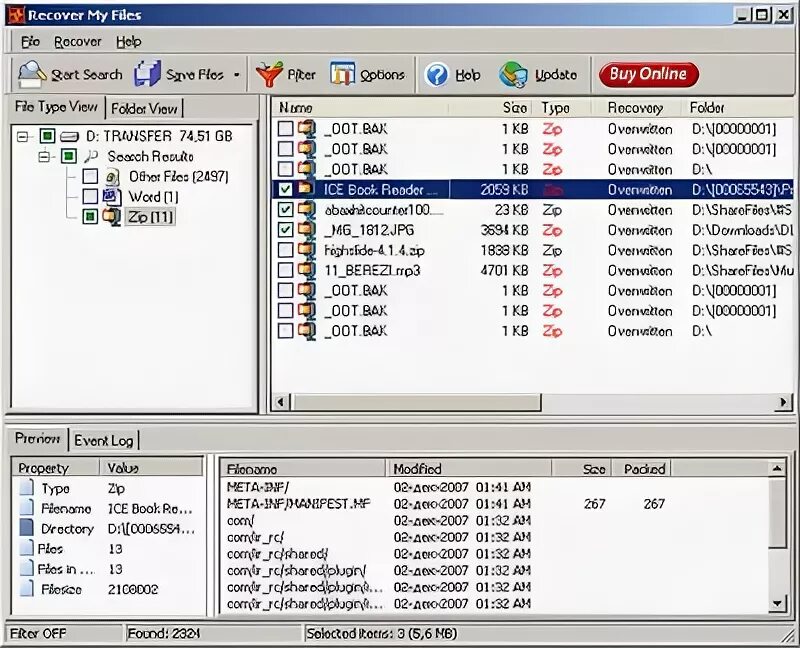Click the Save Files icon
This screenshot has height=648, width=800.
[148, 74]
